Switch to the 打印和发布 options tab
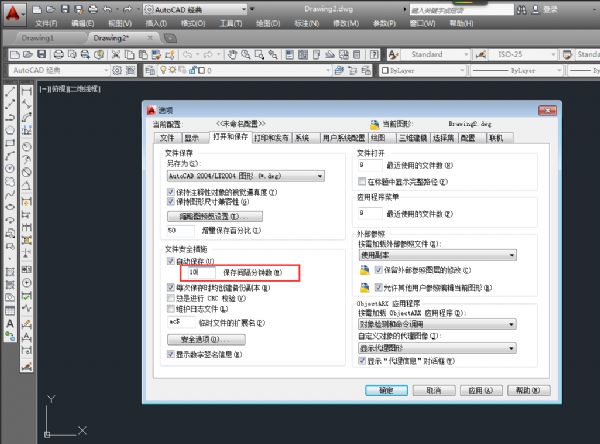Image resolution: width=600 pixels, height=444 pixels. (x=271, y=138)
